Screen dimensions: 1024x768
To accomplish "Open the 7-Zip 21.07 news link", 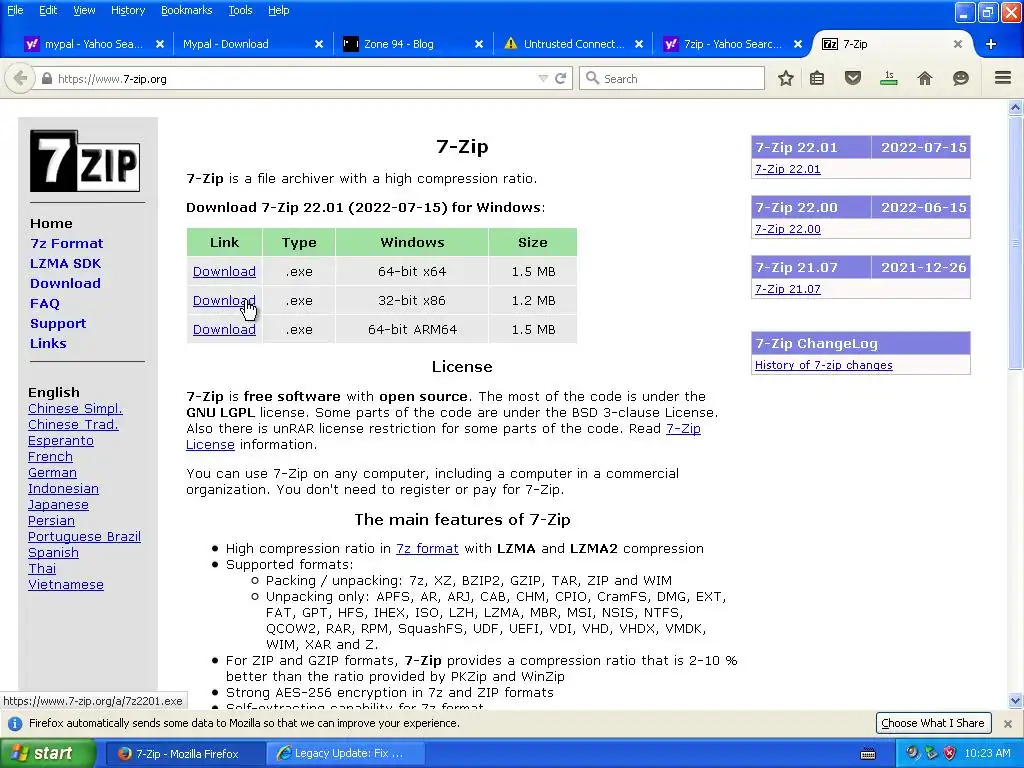I will pos(788,289).
